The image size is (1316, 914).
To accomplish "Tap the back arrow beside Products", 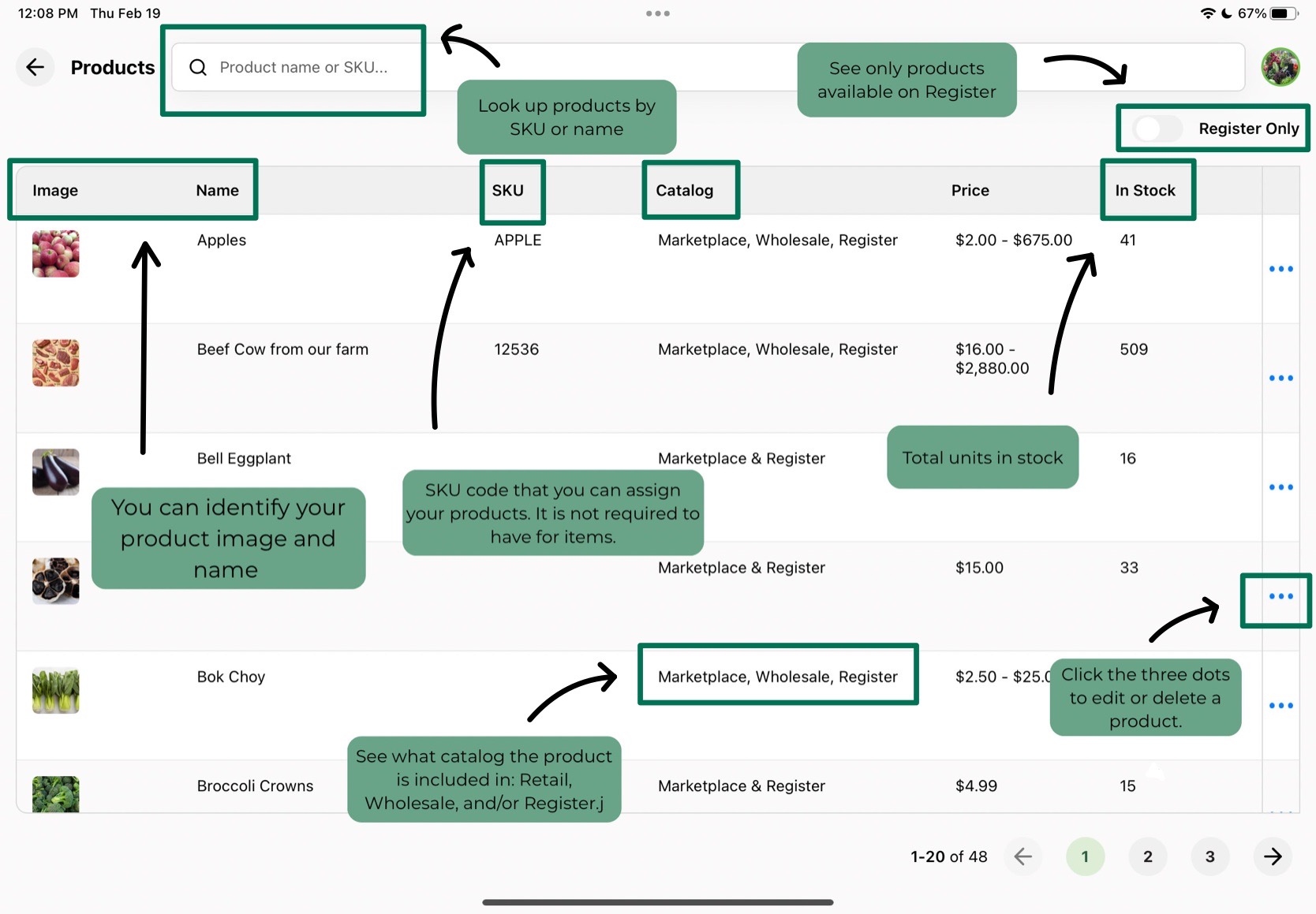I will pos(35,67).
